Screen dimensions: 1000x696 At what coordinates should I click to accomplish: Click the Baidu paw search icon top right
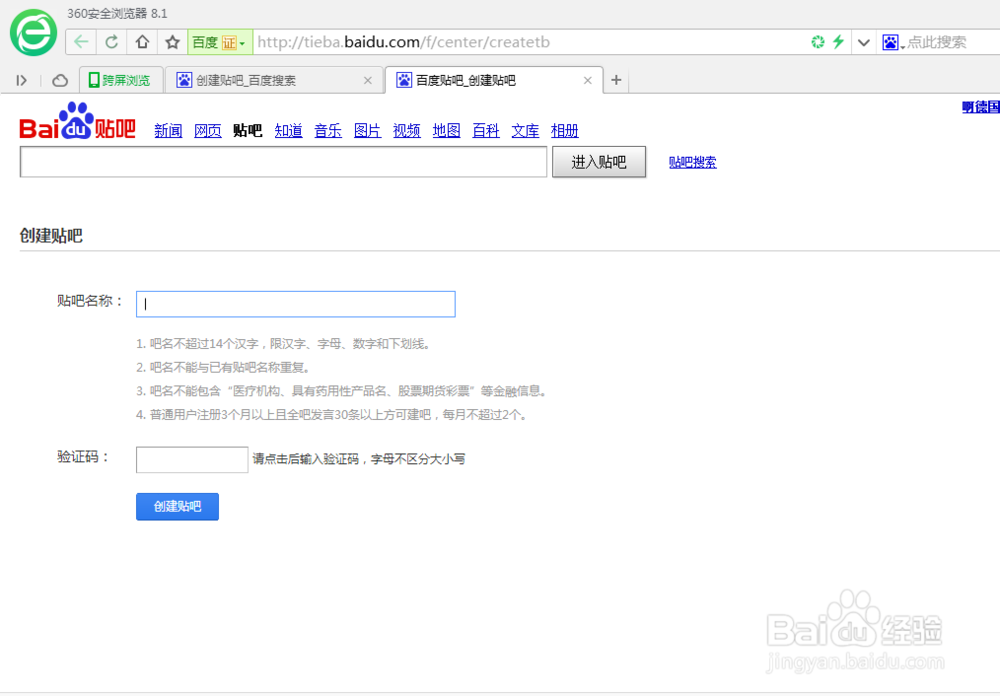(889, 42)
